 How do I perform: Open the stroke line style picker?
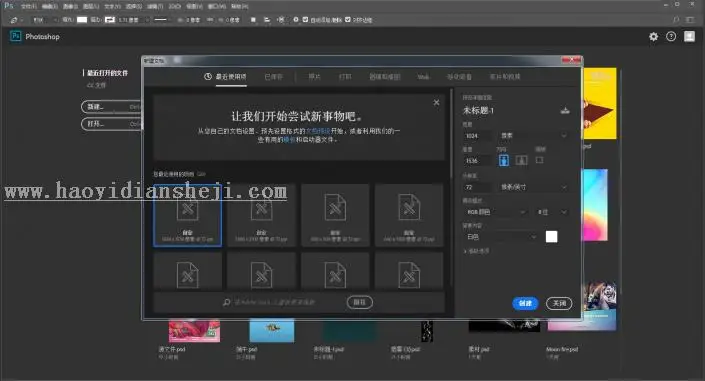point(161,20)
